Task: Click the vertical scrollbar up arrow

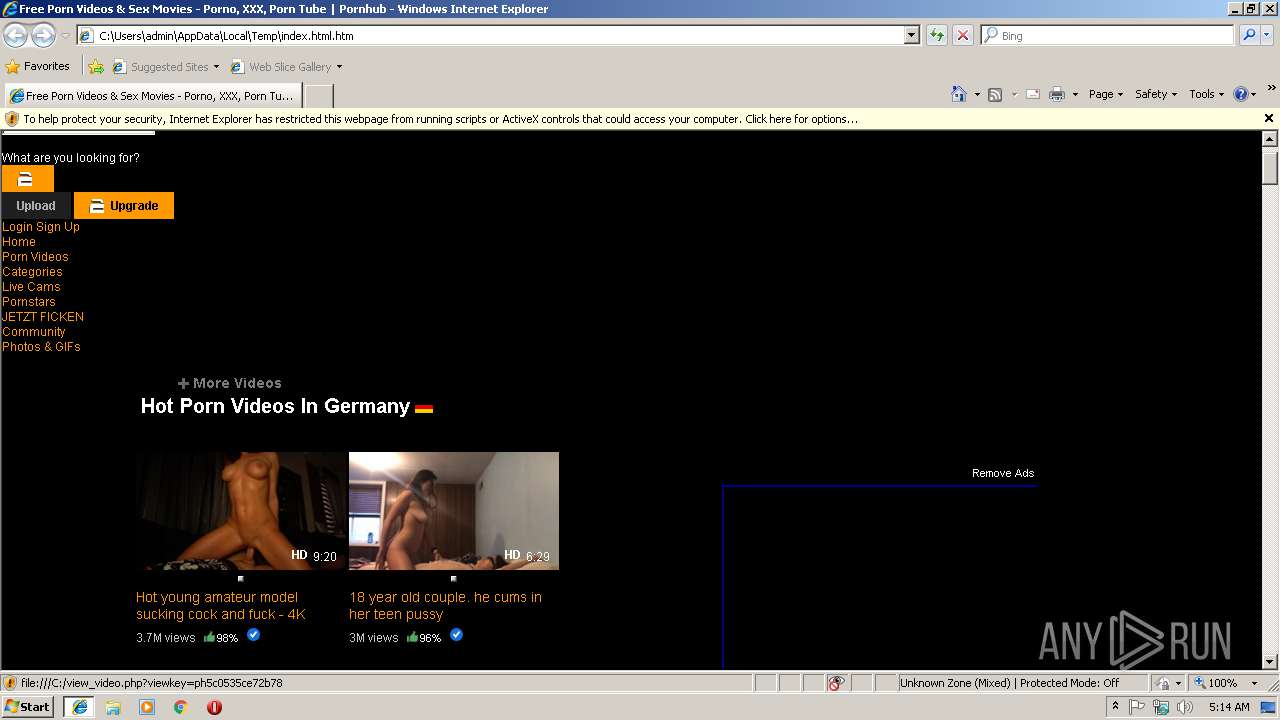Action: pos(1270,140)
